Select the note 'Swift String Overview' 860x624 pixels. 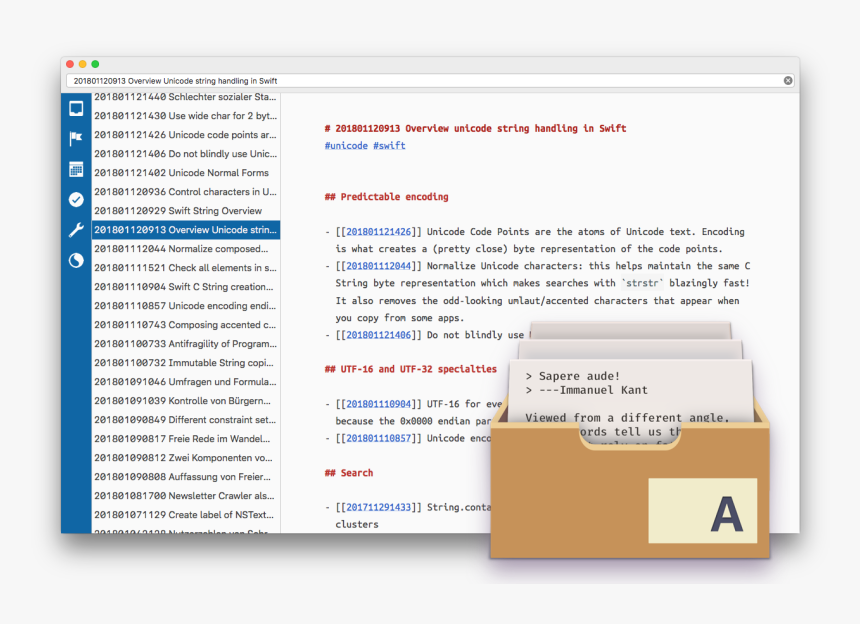point(185,211)
